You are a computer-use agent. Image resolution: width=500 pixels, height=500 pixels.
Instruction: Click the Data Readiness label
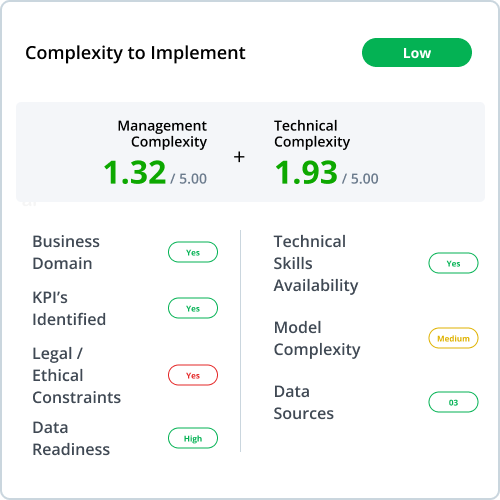coord(71,438)
